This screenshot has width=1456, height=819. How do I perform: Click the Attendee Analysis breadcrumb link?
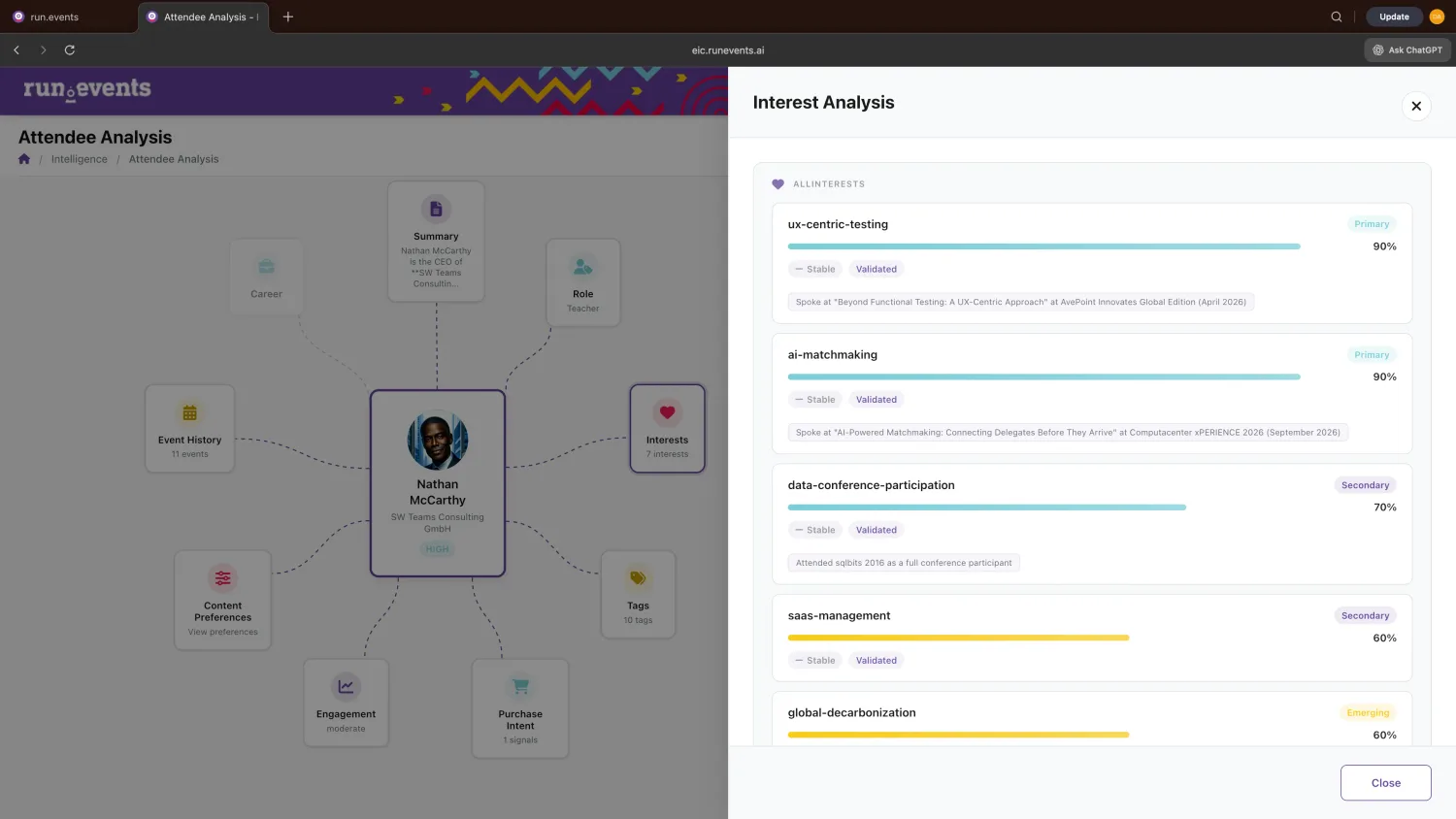click(x=174, y=159)
